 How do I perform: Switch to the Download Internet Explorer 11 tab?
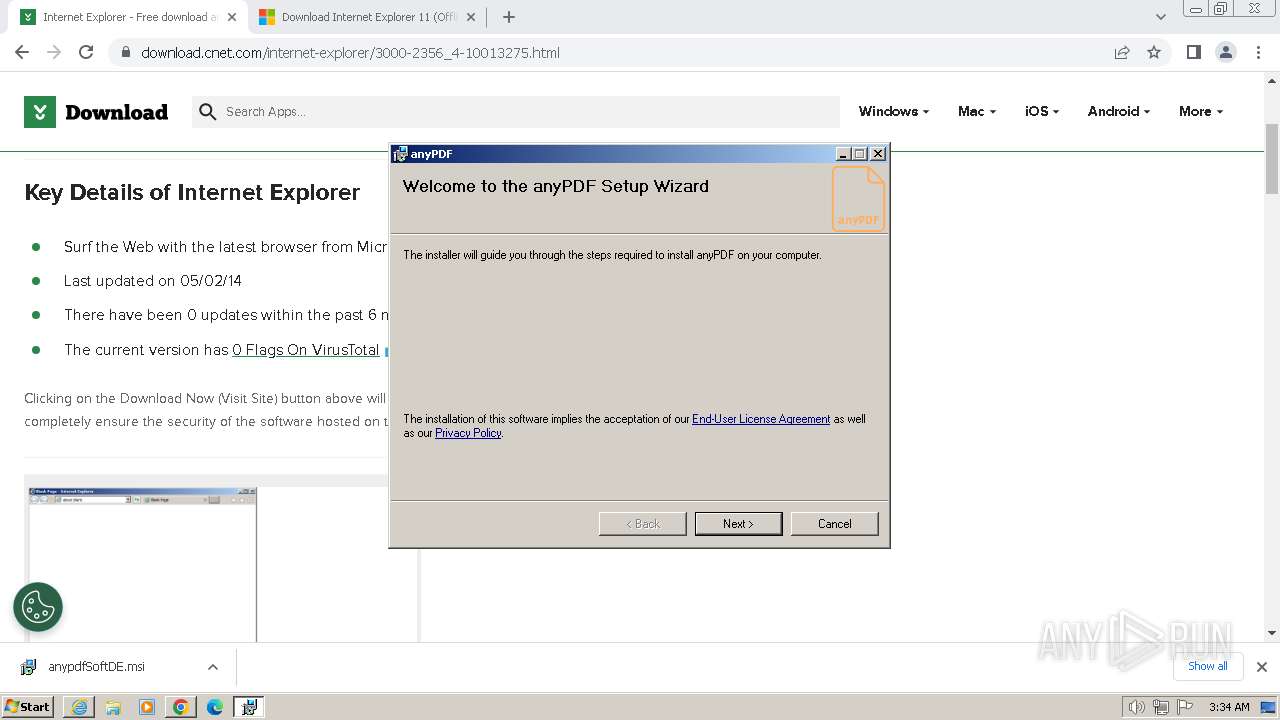pyautogui.click(x=364, y=17)
